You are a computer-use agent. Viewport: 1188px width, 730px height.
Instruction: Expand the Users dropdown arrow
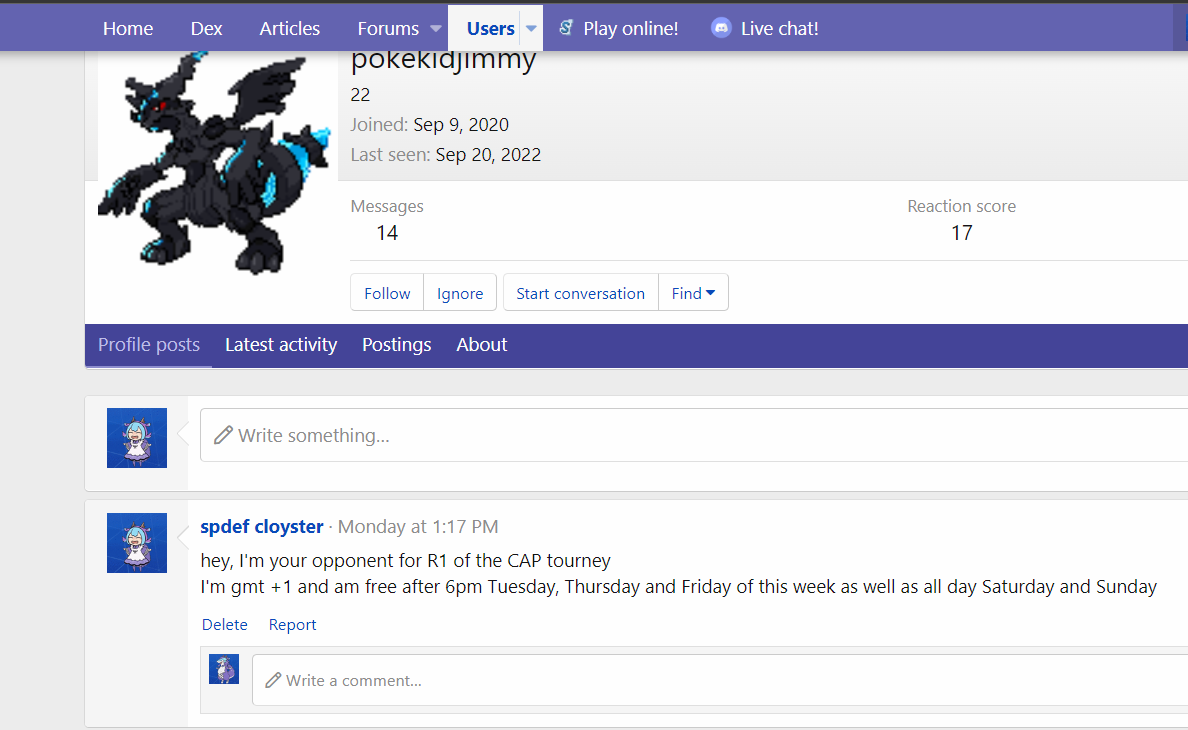(531, 29)
